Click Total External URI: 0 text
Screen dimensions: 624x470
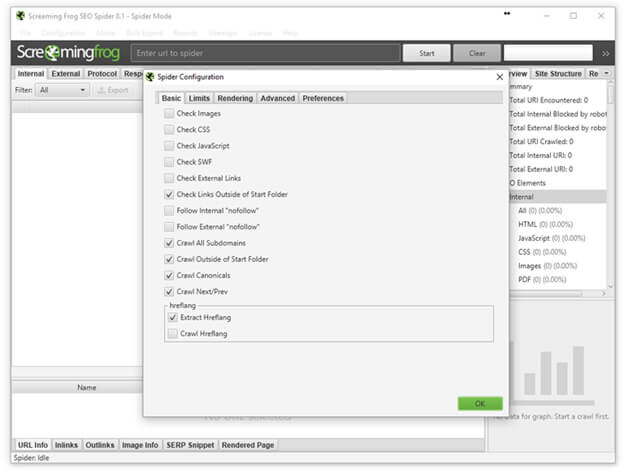coord(541,169)
